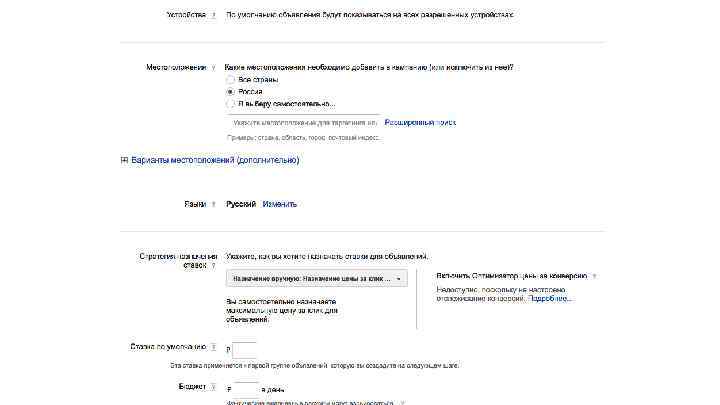Select the 'Россия' radio button
The height and width of the screenshot is (405, 720).
pos(231,92)
